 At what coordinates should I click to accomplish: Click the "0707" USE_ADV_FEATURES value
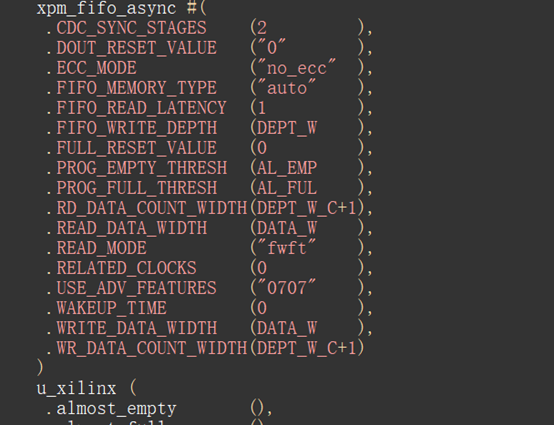tap(286, 288)
